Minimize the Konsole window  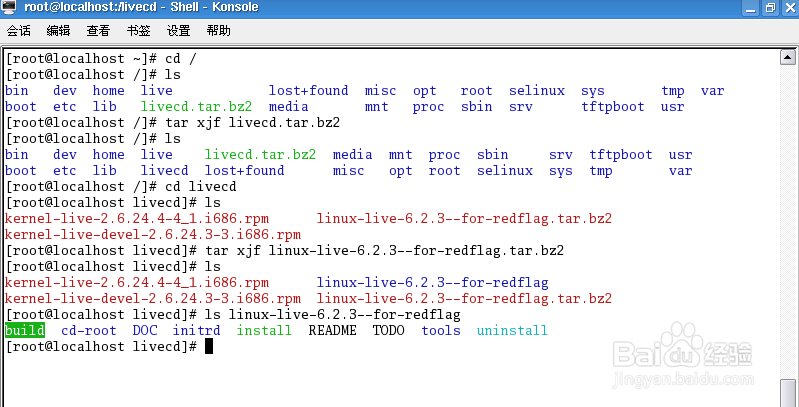tap(751, 8)
